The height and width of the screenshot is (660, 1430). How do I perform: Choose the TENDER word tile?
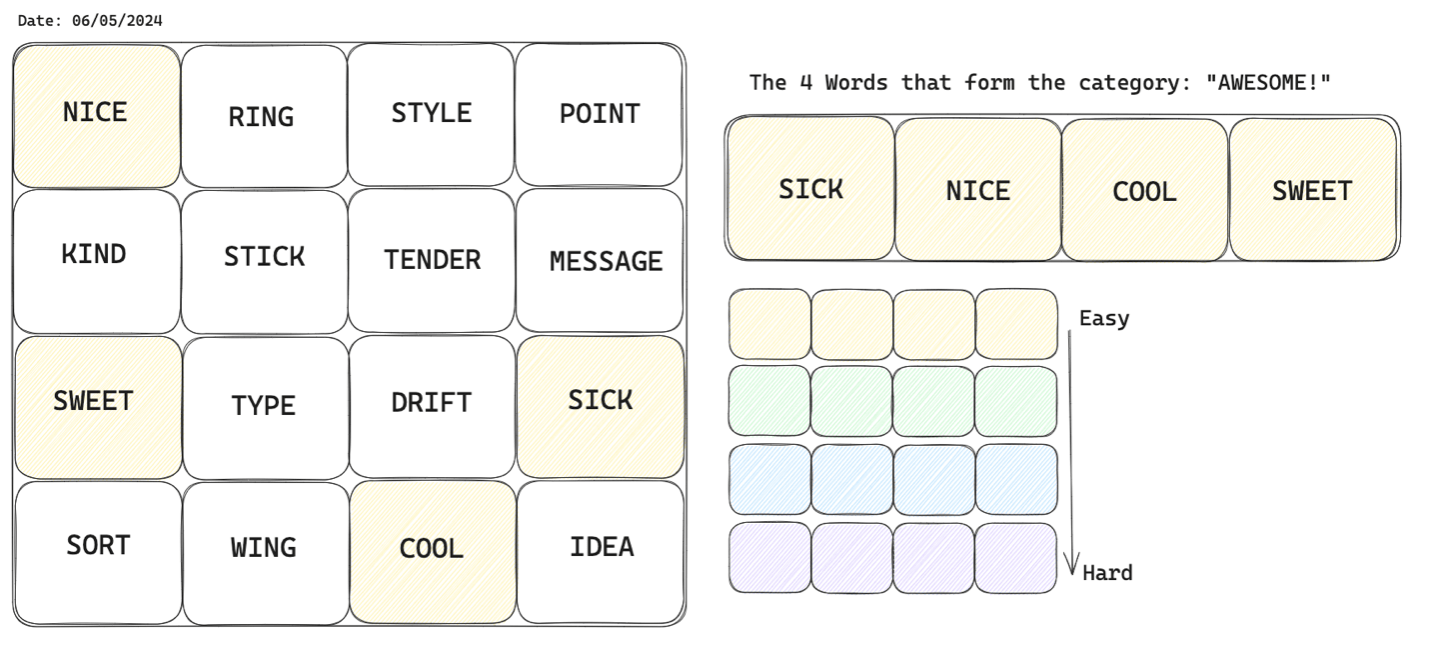[431, 260]
